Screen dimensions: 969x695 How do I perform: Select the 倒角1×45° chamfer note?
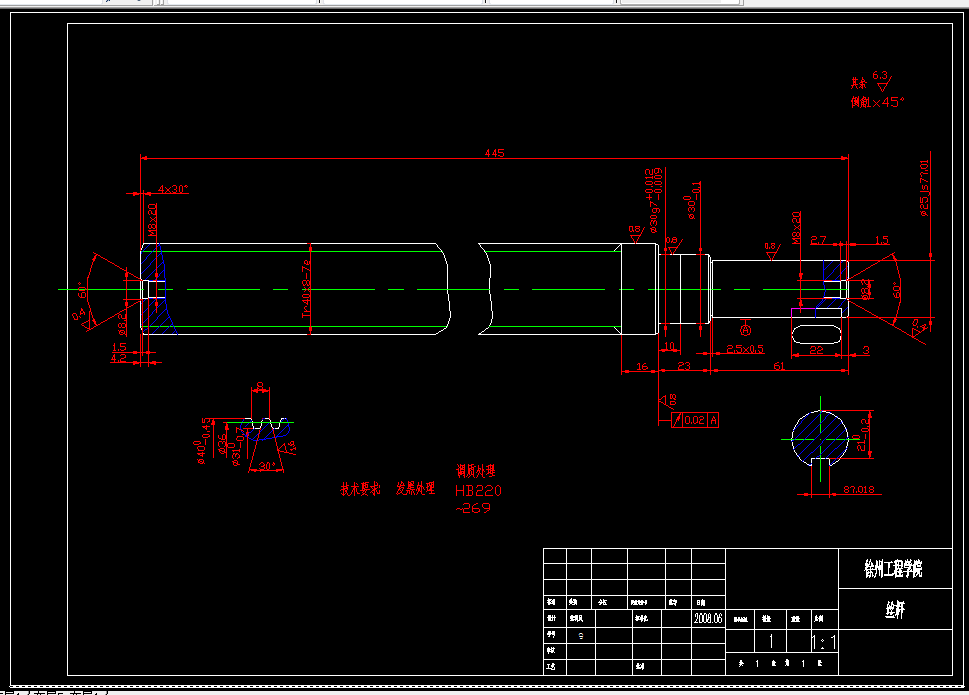tap(878, 102)
